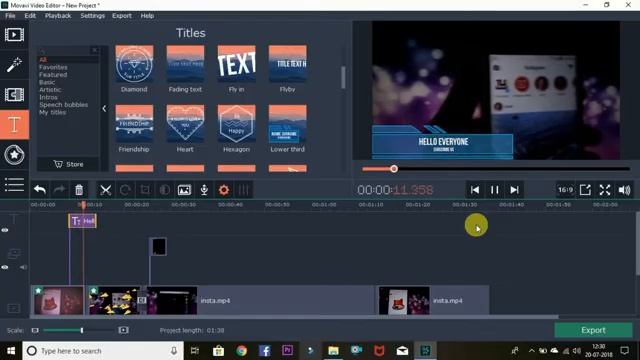Open the audio equalizer tool
The image size is (640, 360).
point(243,190)
